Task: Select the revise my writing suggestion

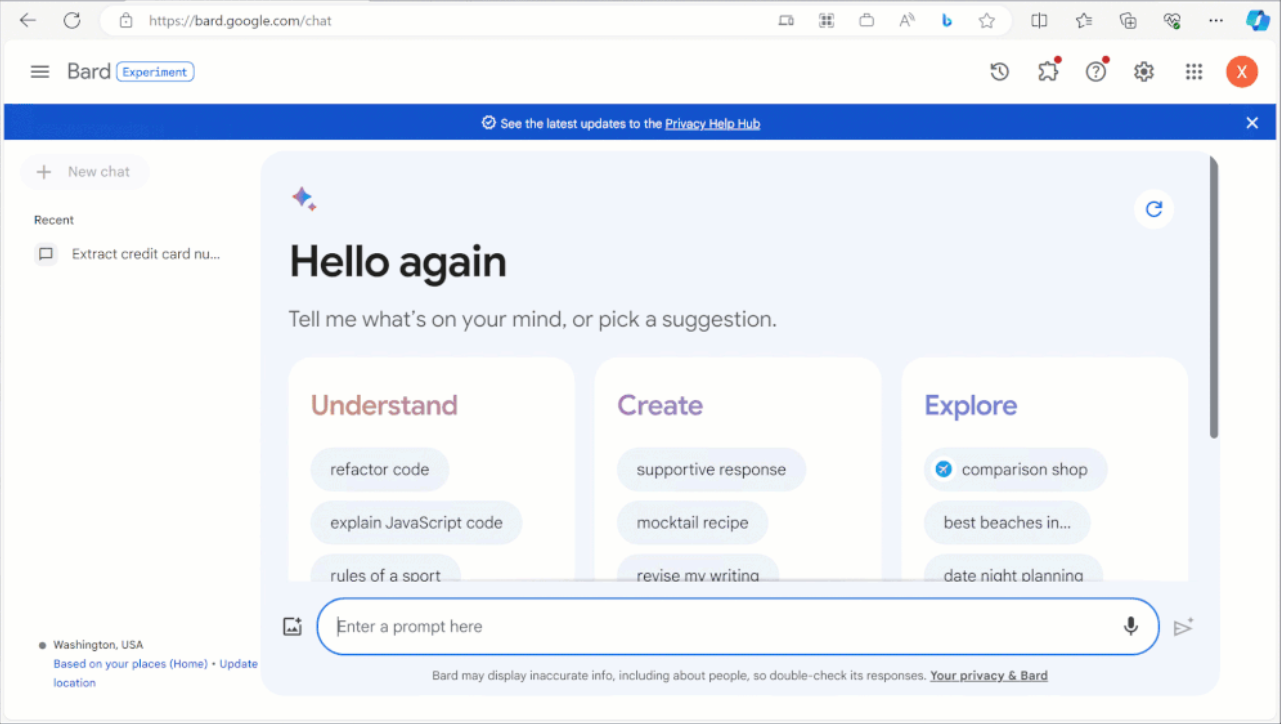Action: (x=698, y=571)
